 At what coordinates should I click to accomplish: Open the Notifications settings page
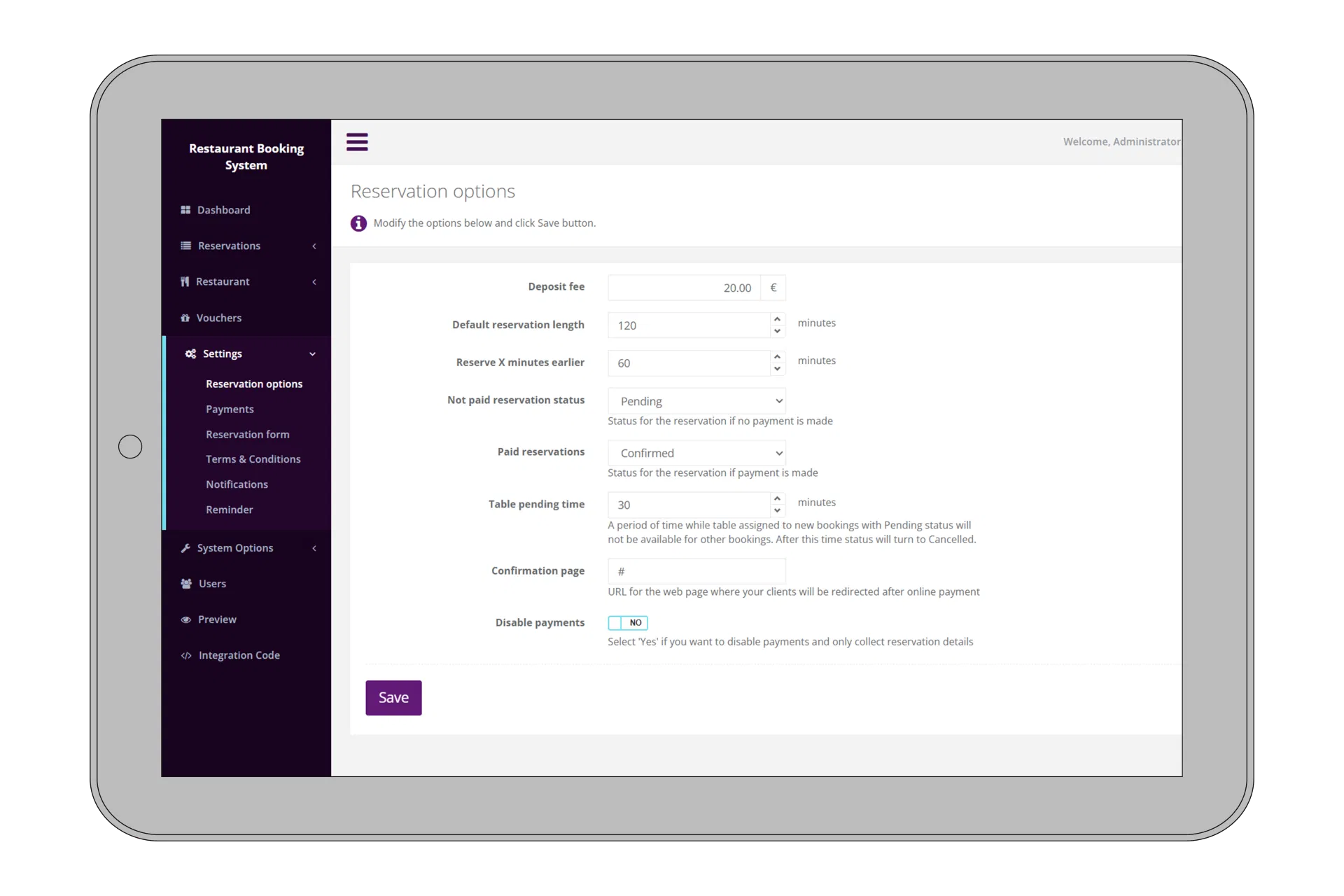pos(237,484)
